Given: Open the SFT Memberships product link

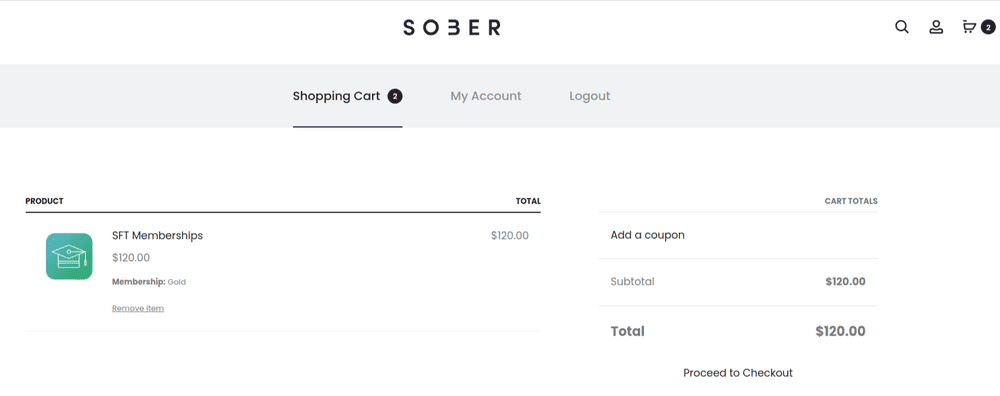Looking at the screenshot, I should pos(158,235).
